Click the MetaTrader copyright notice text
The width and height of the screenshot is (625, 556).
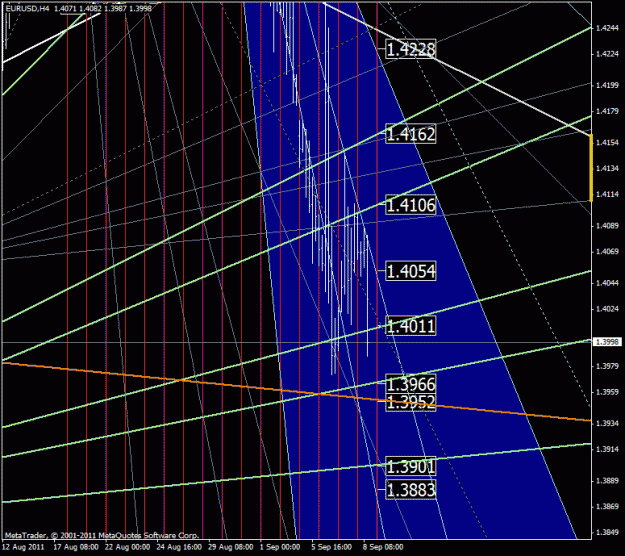tap(102, 535)
